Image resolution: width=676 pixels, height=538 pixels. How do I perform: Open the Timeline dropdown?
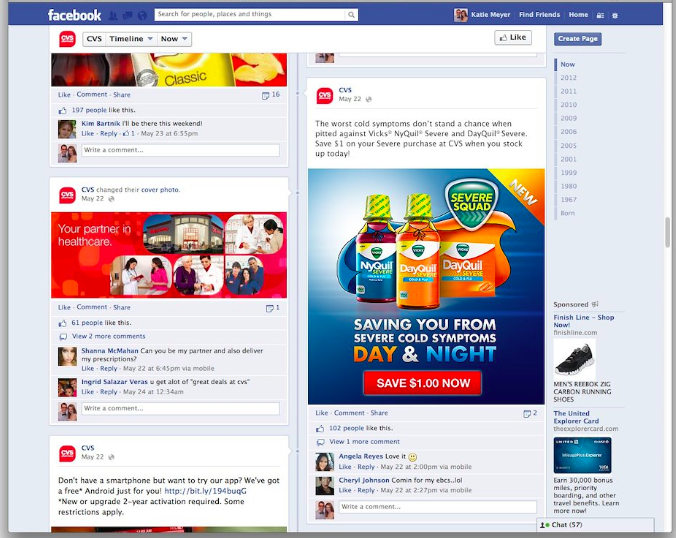(x=131, y=39)
